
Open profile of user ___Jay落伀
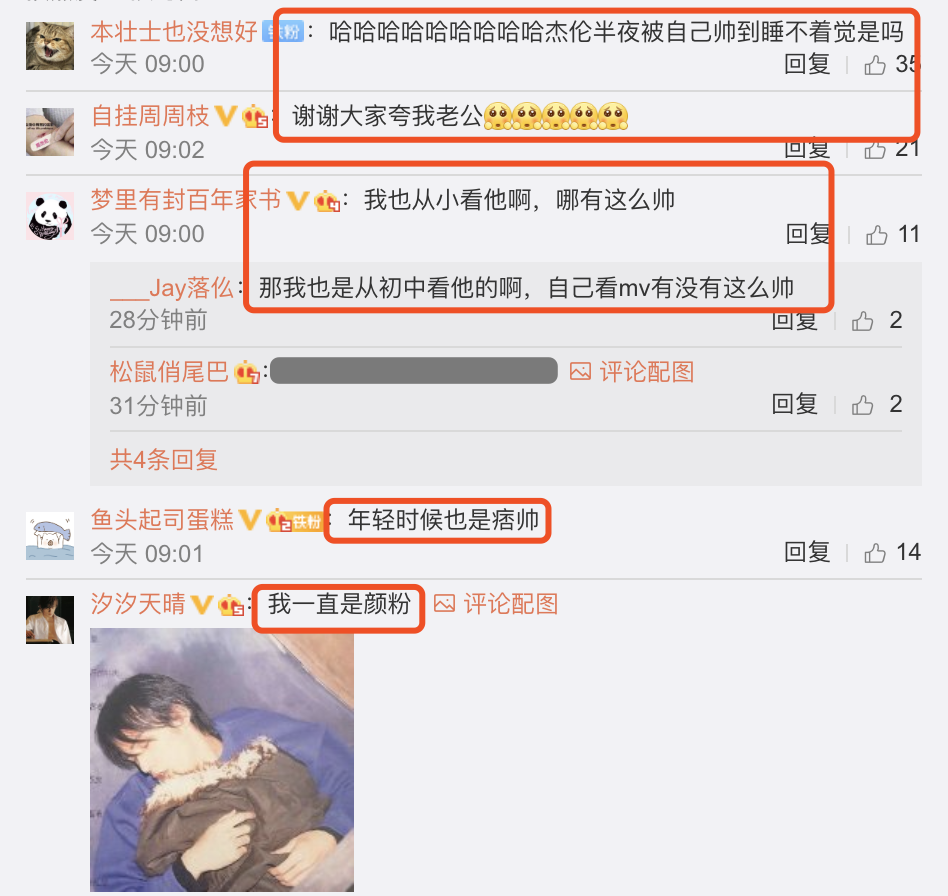coord(172,288)
